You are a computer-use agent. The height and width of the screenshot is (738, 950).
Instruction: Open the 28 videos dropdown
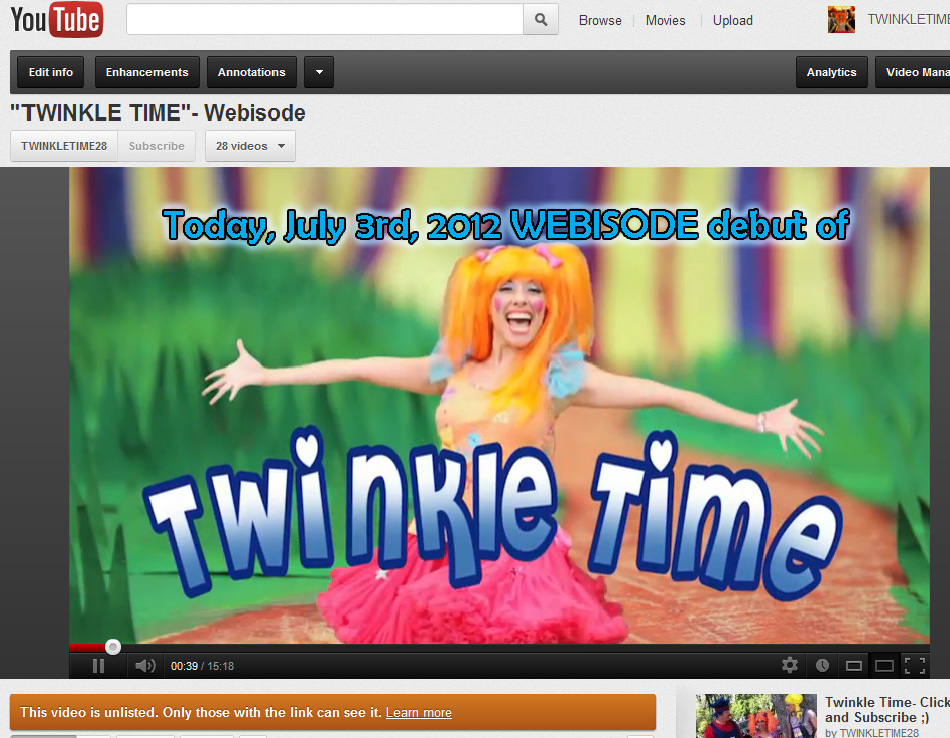click(250, 145)
